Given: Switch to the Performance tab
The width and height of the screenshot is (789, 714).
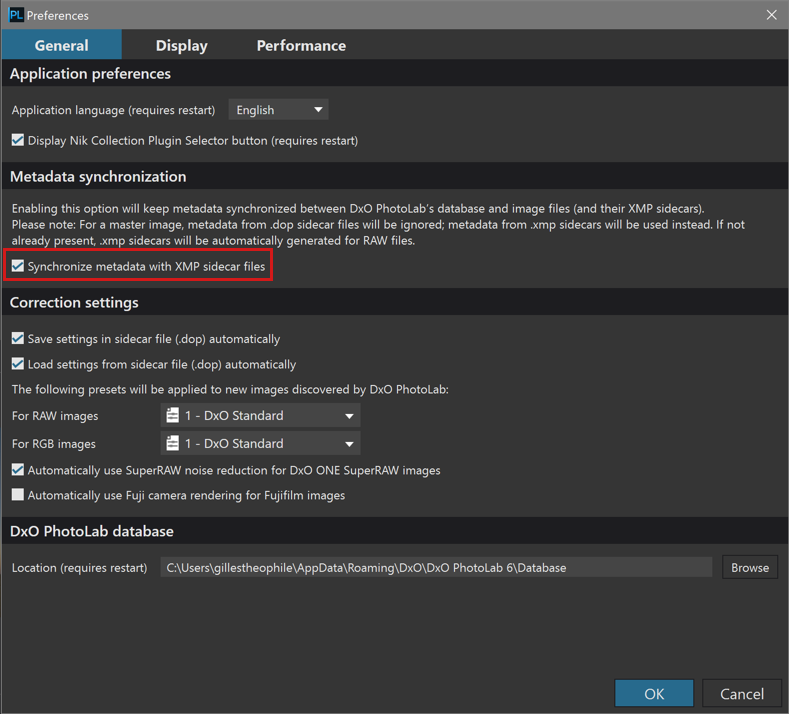Looking at the screenshot, I should (301, 45).
